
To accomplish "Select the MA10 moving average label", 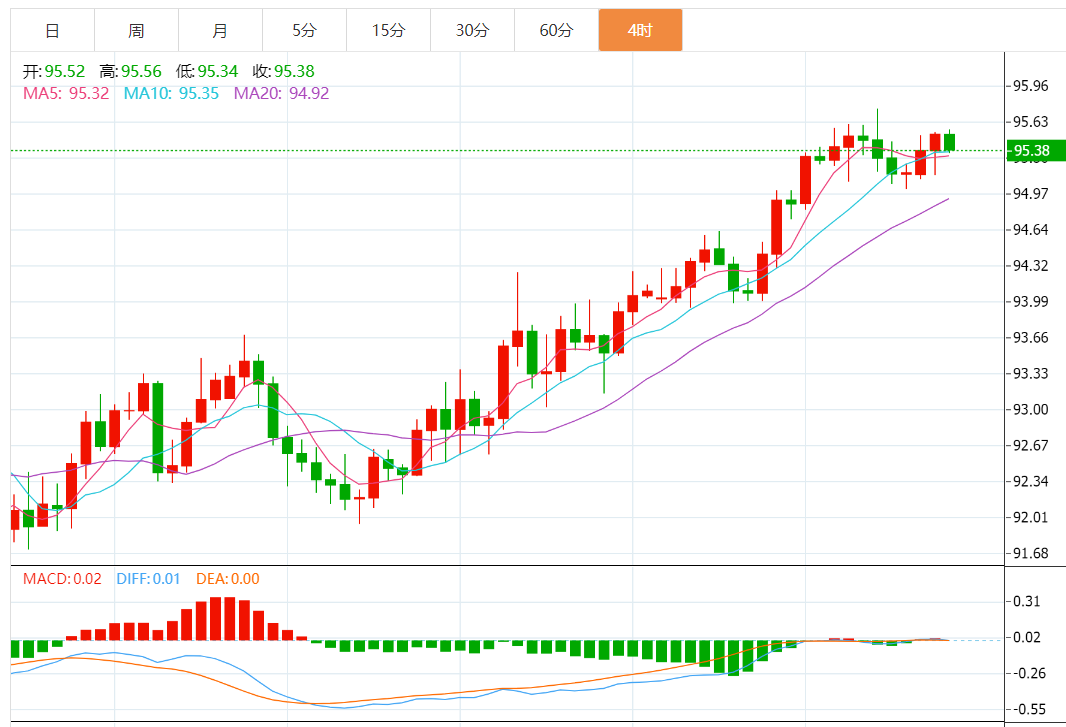I will click(171, 93).
